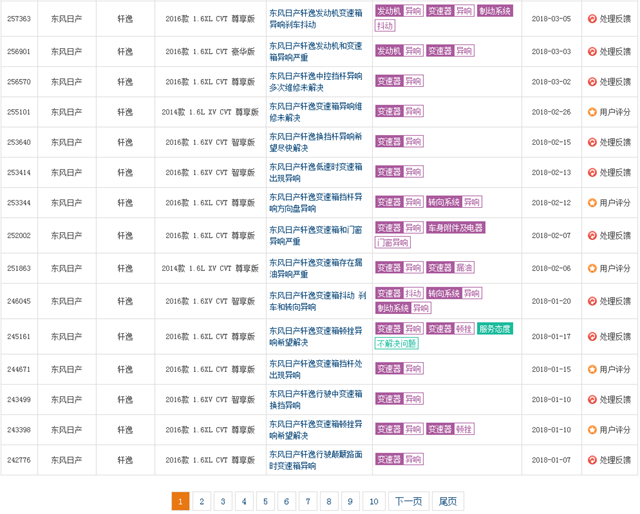This screenshot has width=640, height=514.
Task: Go to page 7 in pagination
Action: [308, 501]
